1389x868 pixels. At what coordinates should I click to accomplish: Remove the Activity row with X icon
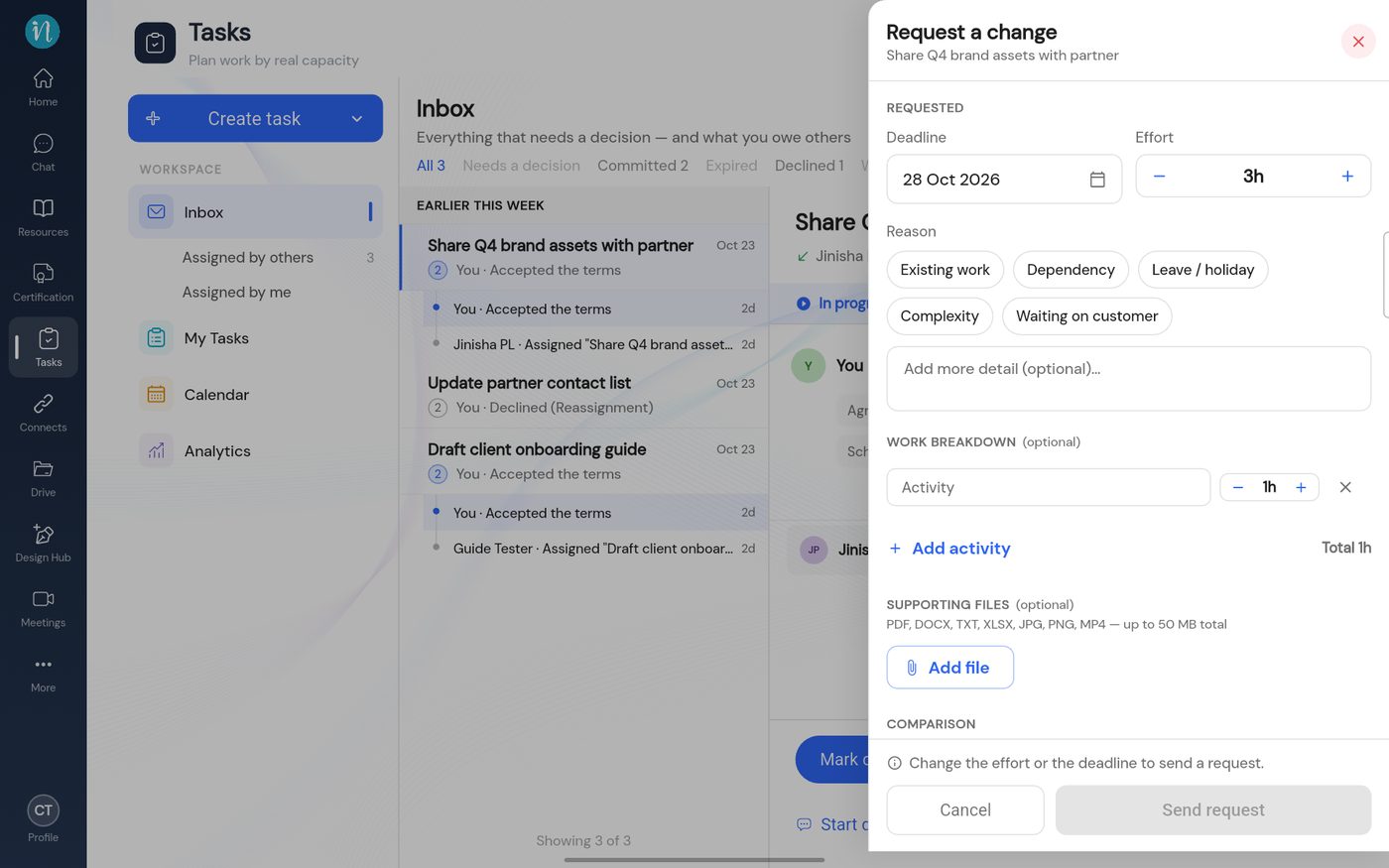(x=1345, y=487)
